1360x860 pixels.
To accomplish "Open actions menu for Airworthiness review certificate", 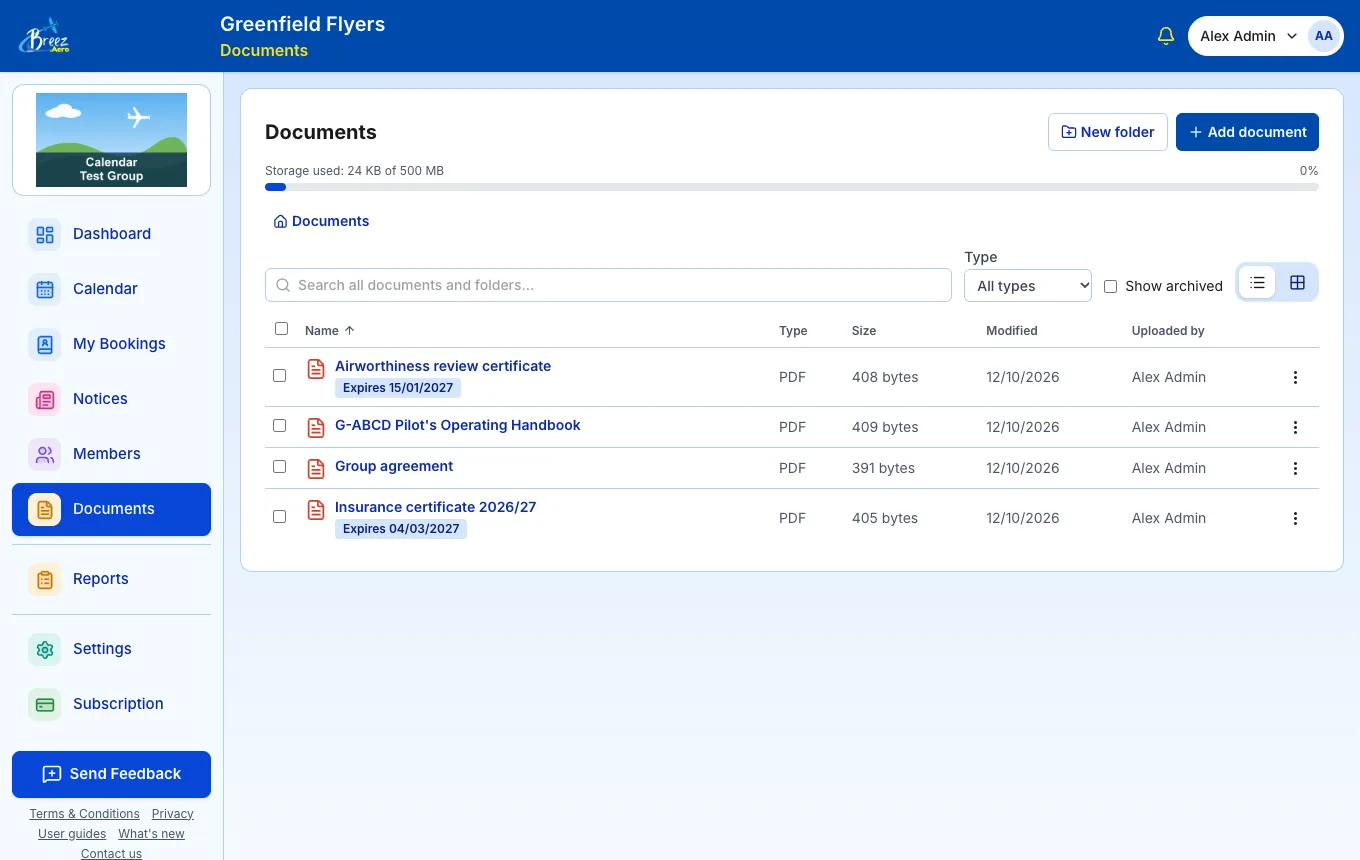I will click(1295, 377).
